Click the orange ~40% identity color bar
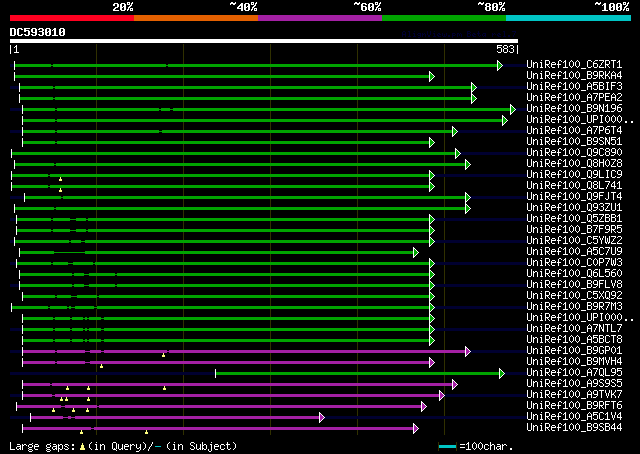 point(196,18)
